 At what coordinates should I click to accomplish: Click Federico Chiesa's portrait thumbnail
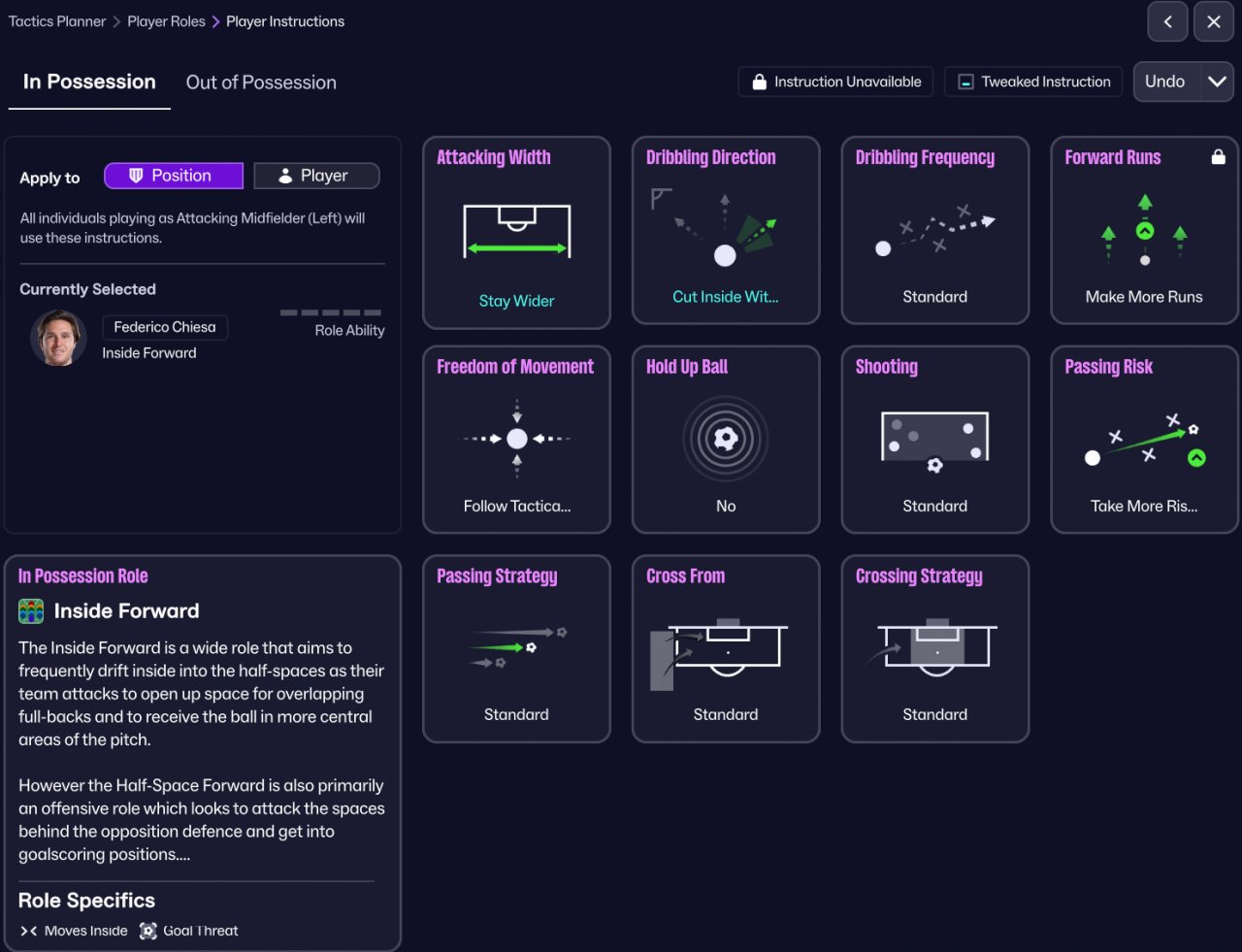58,338
